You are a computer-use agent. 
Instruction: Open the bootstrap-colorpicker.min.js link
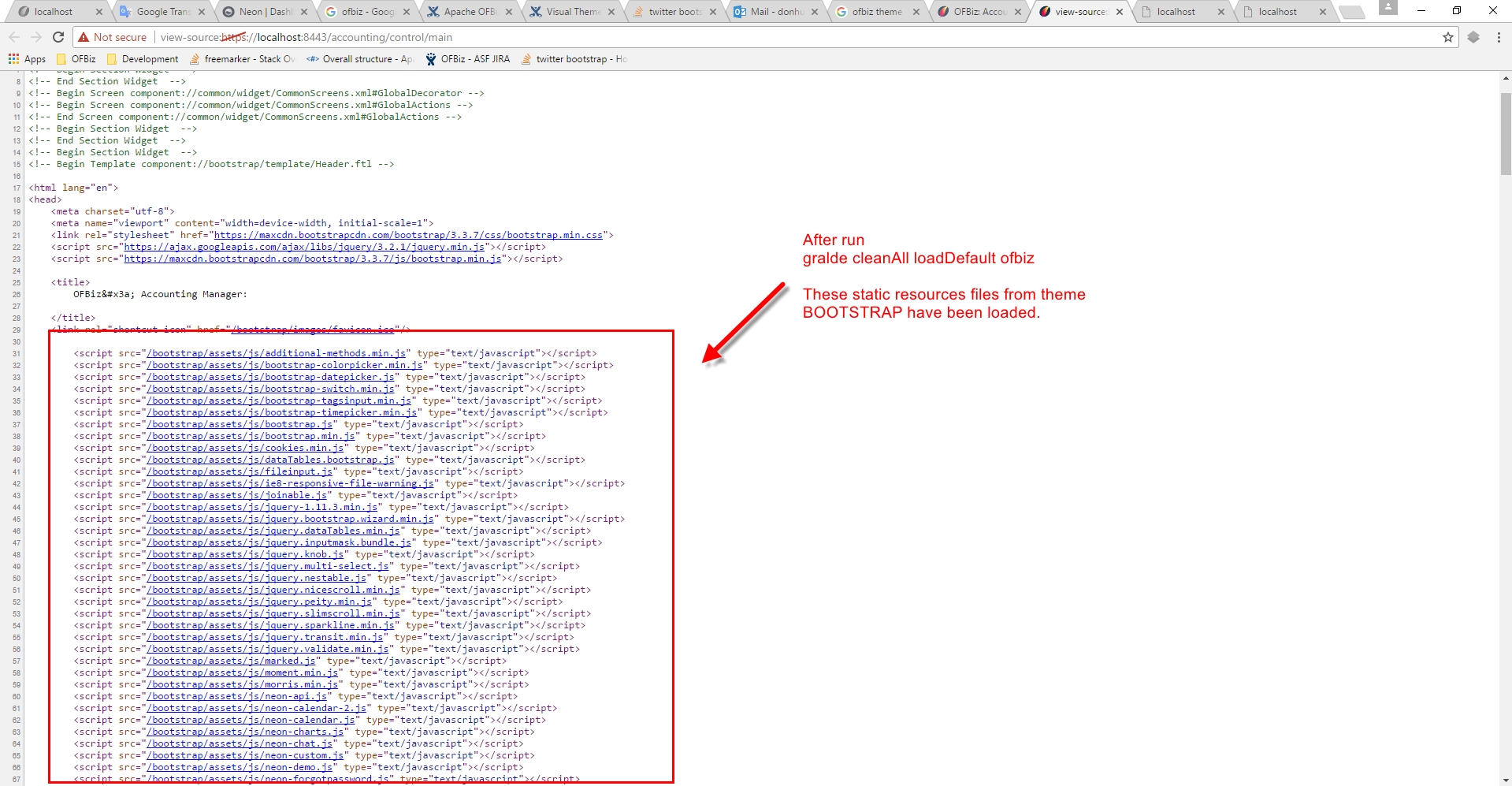(x=284, y=365)
